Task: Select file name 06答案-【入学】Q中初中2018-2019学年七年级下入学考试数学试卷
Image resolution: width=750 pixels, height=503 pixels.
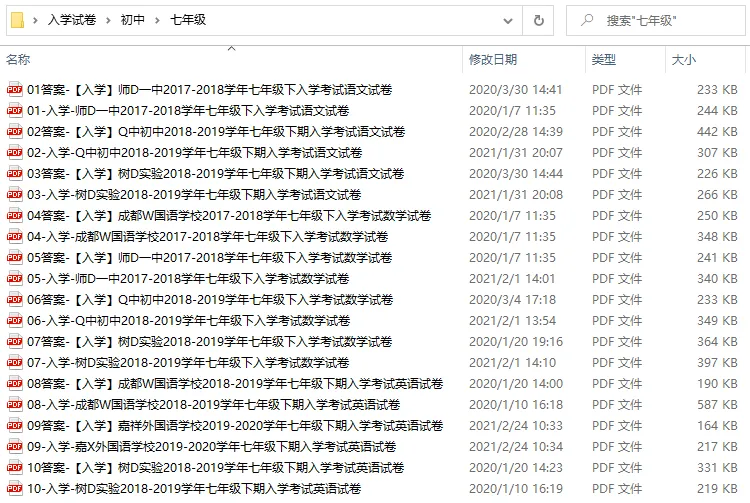Action: [210, 300]
